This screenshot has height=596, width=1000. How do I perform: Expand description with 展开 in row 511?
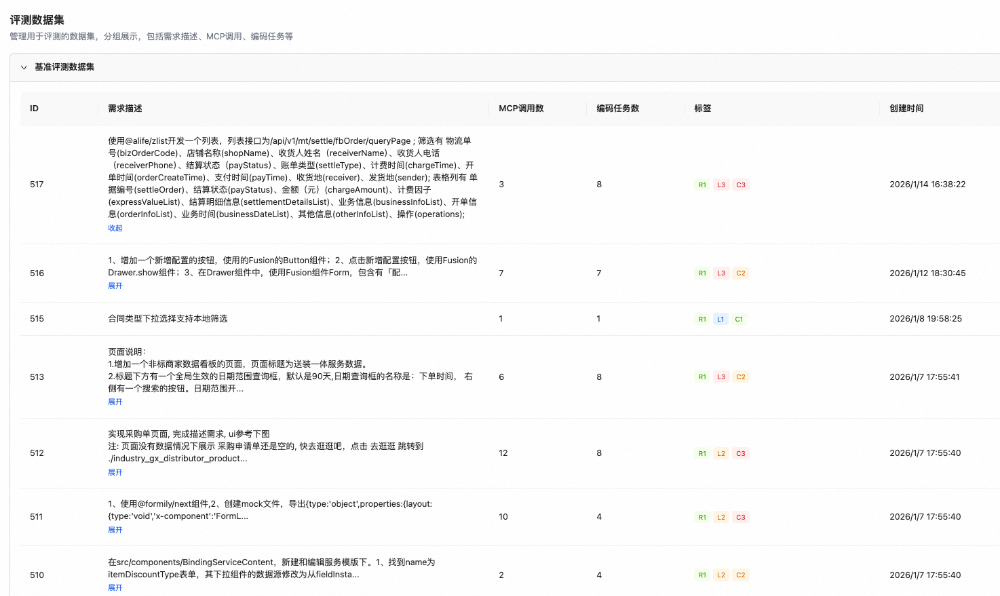(115, 530)
